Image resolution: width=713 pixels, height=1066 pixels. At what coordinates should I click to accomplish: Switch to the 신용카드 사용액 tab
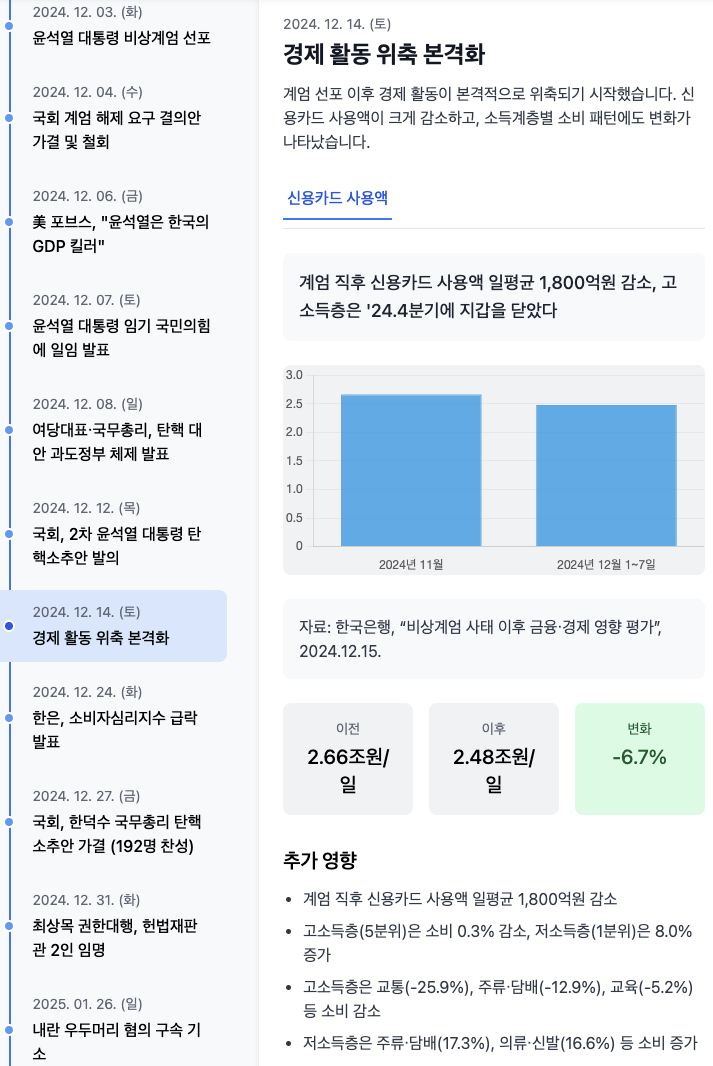tap(337, 197)
